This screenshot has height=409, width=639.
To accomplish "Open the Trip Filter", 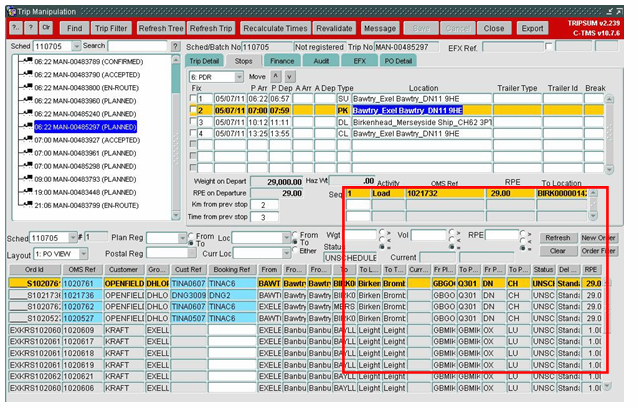I will pos(111,28).
